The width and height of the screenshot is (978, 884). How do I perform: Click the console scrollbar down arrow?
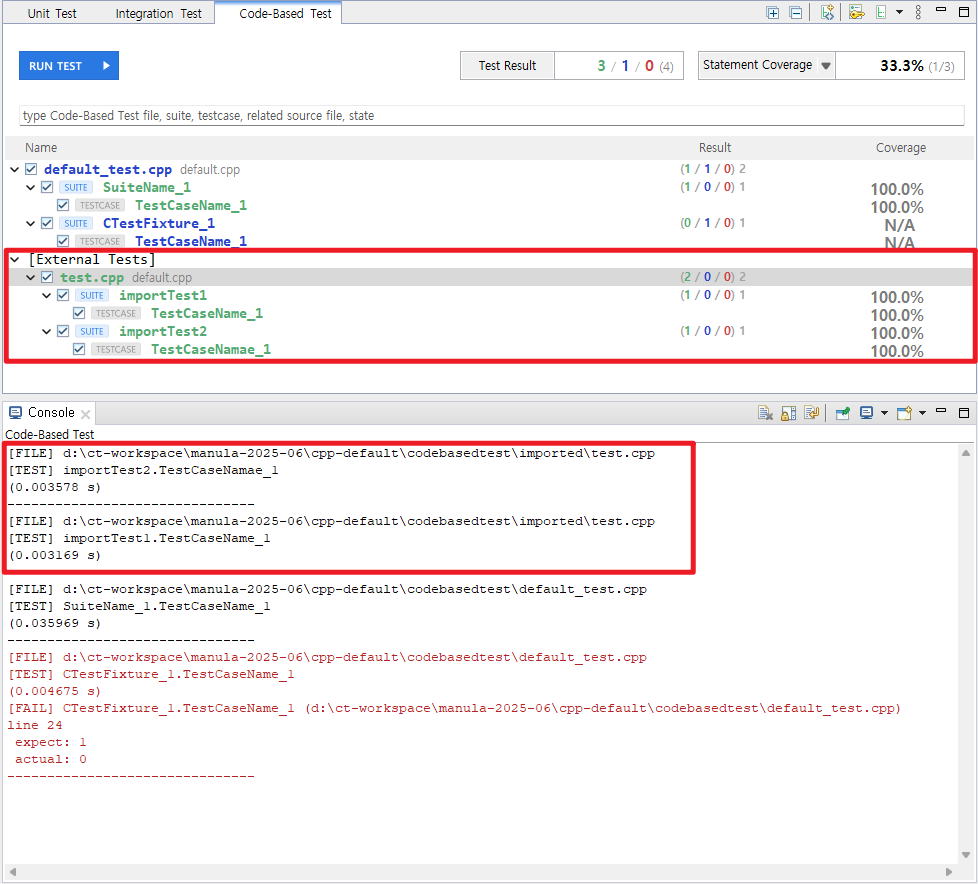point(966,855)
